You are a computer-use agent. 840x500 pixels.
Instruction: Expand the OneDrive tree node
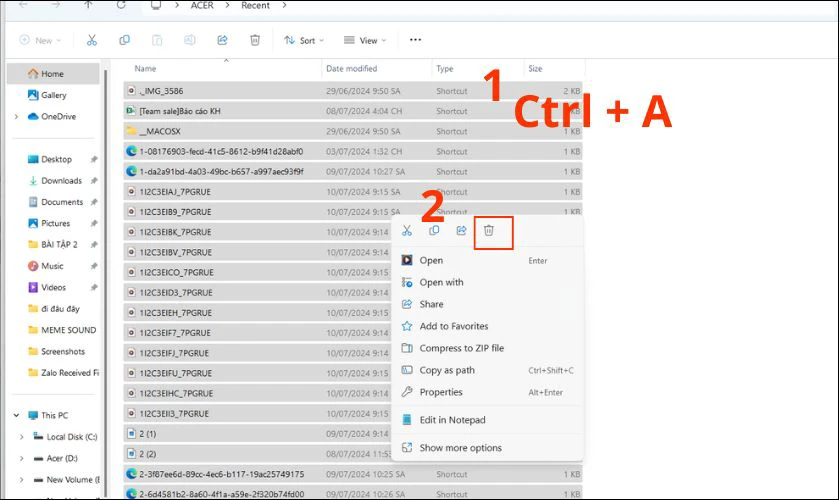click(x=17, y=117)
